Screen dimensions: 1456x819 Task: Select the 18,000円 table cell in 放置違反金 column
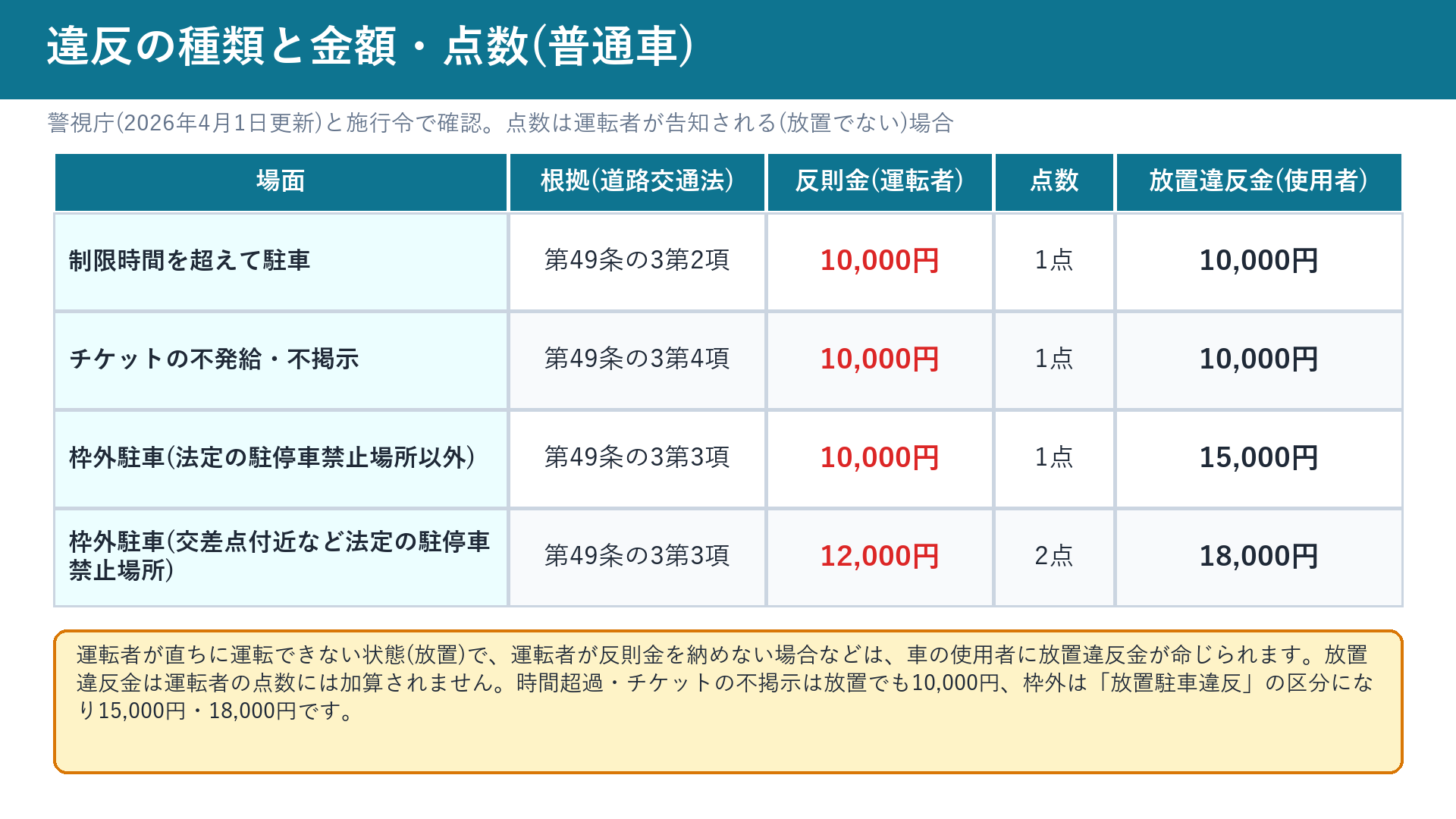tap(1259, 556)
